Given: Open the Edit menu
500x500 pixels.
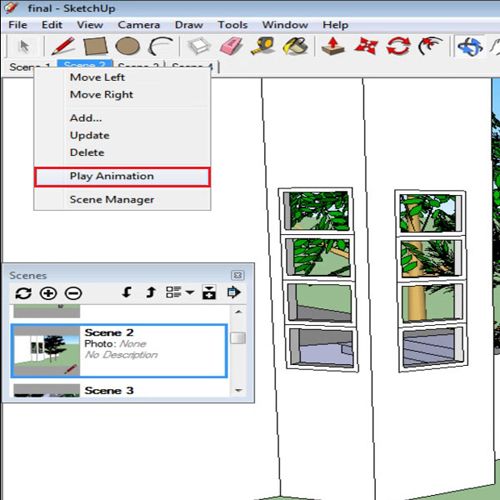Looking at the screenshot, I should pos(52,25).
